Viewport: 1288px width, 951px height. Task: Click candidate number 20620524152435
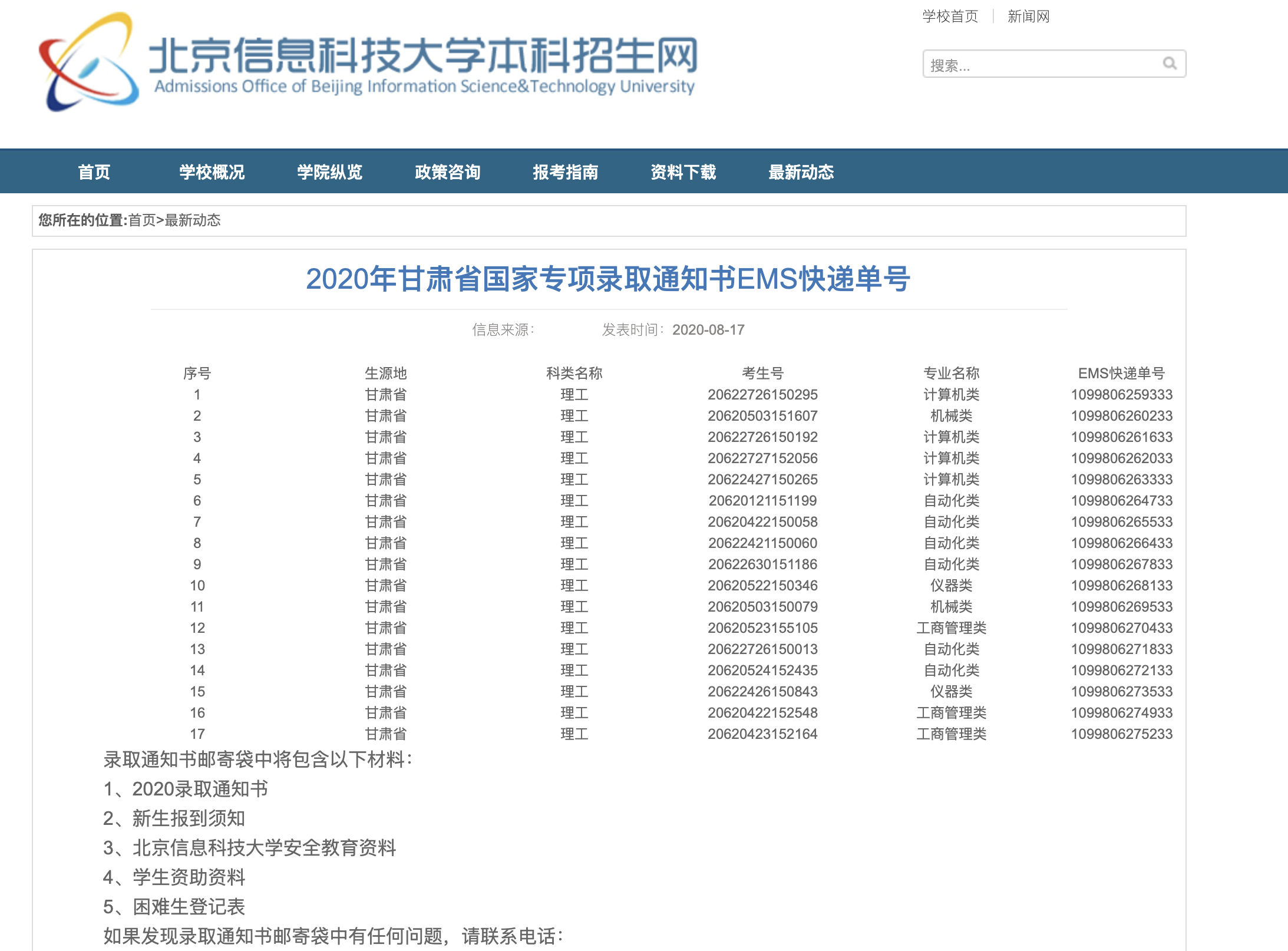click(763, 670)
